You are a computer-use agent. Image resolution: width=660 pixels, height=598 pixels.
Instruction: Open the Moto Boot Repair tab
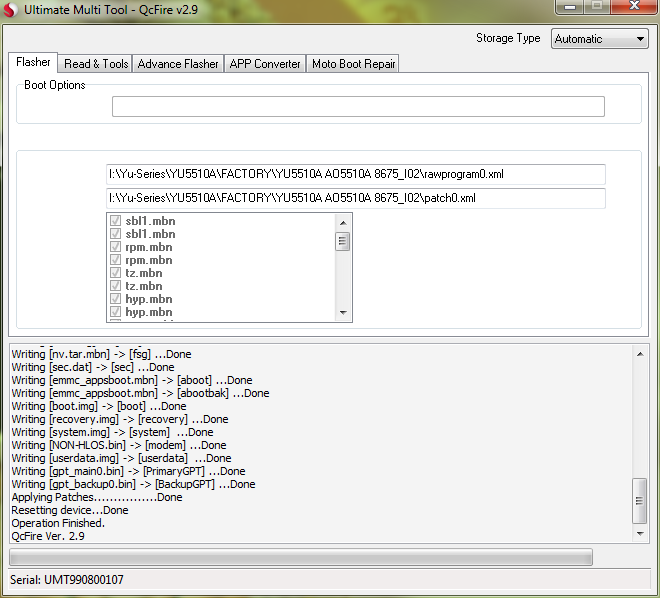(353, 64)
